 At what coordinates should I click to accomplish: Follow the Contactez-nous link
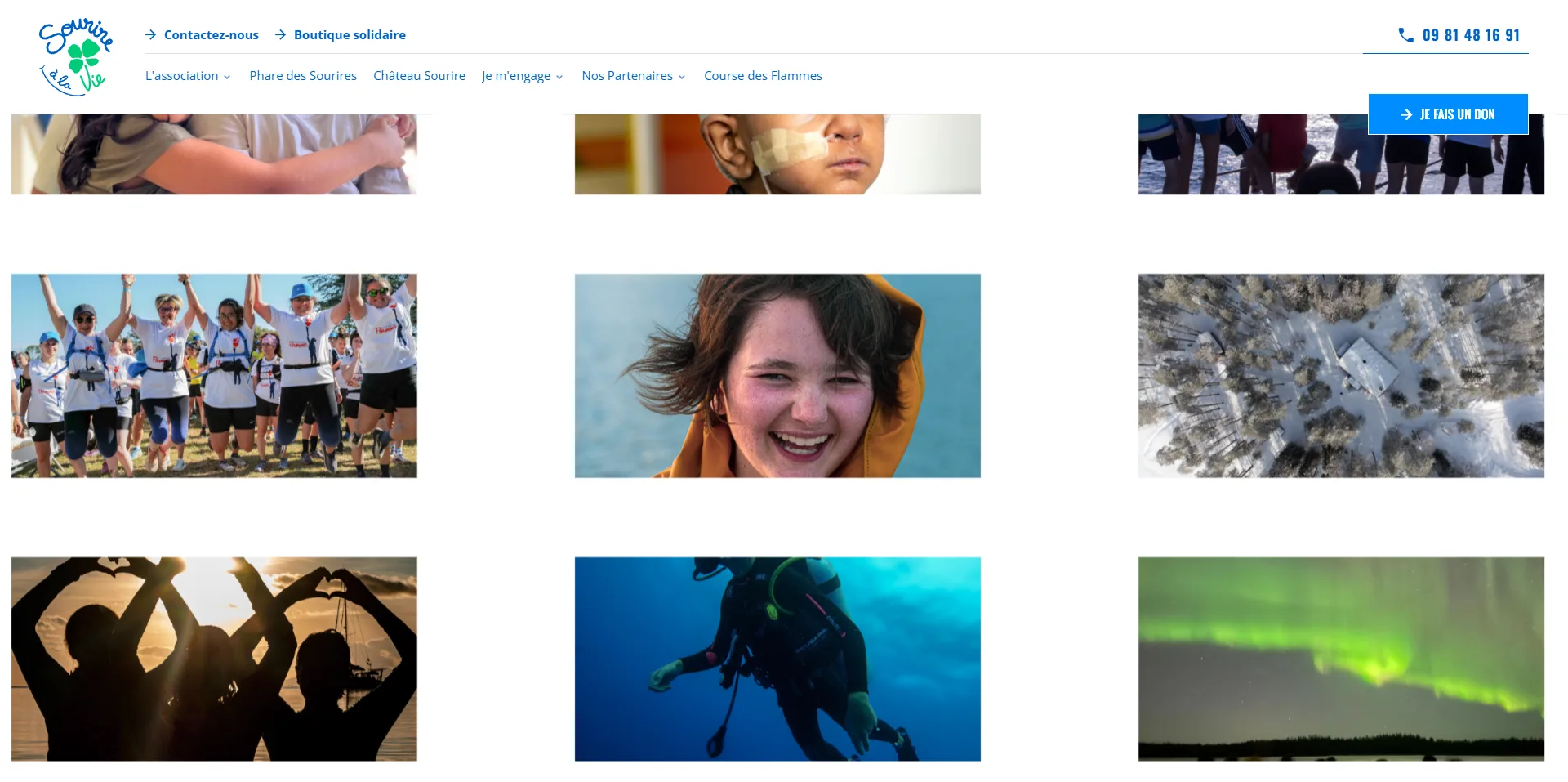(x=211, y=34)
